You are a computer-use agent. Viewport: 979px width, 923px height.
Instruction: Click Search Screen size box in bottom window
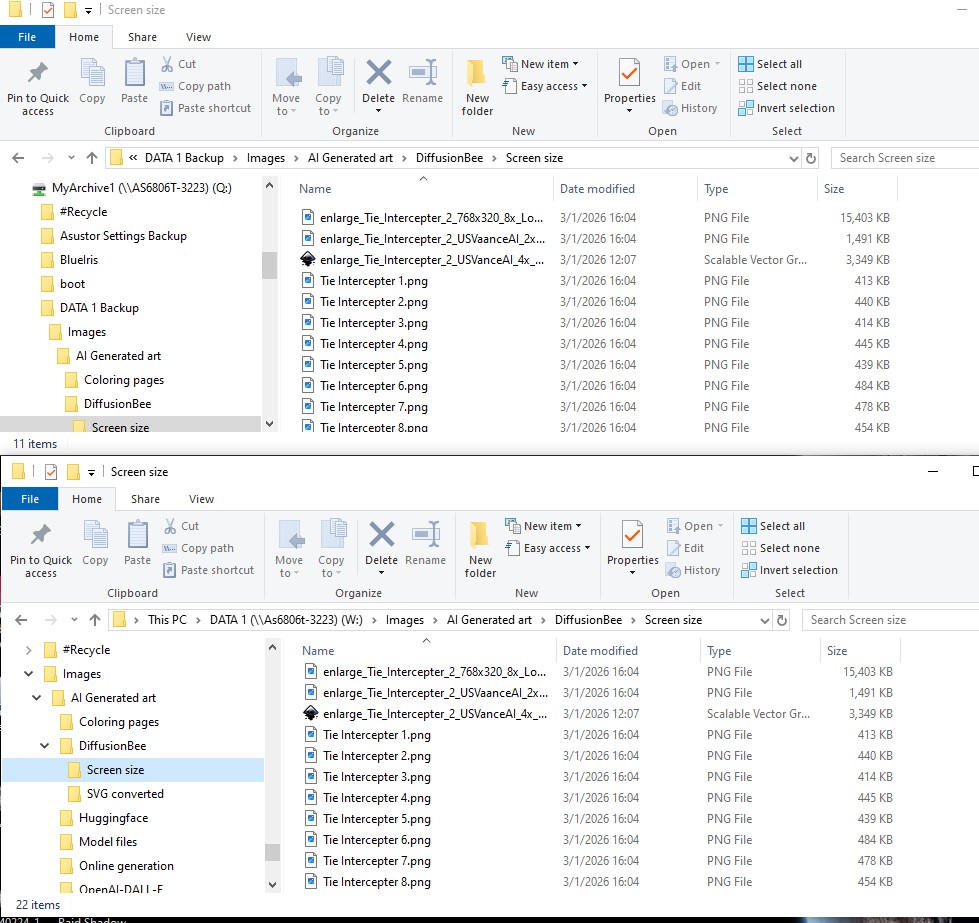[890, 620]
